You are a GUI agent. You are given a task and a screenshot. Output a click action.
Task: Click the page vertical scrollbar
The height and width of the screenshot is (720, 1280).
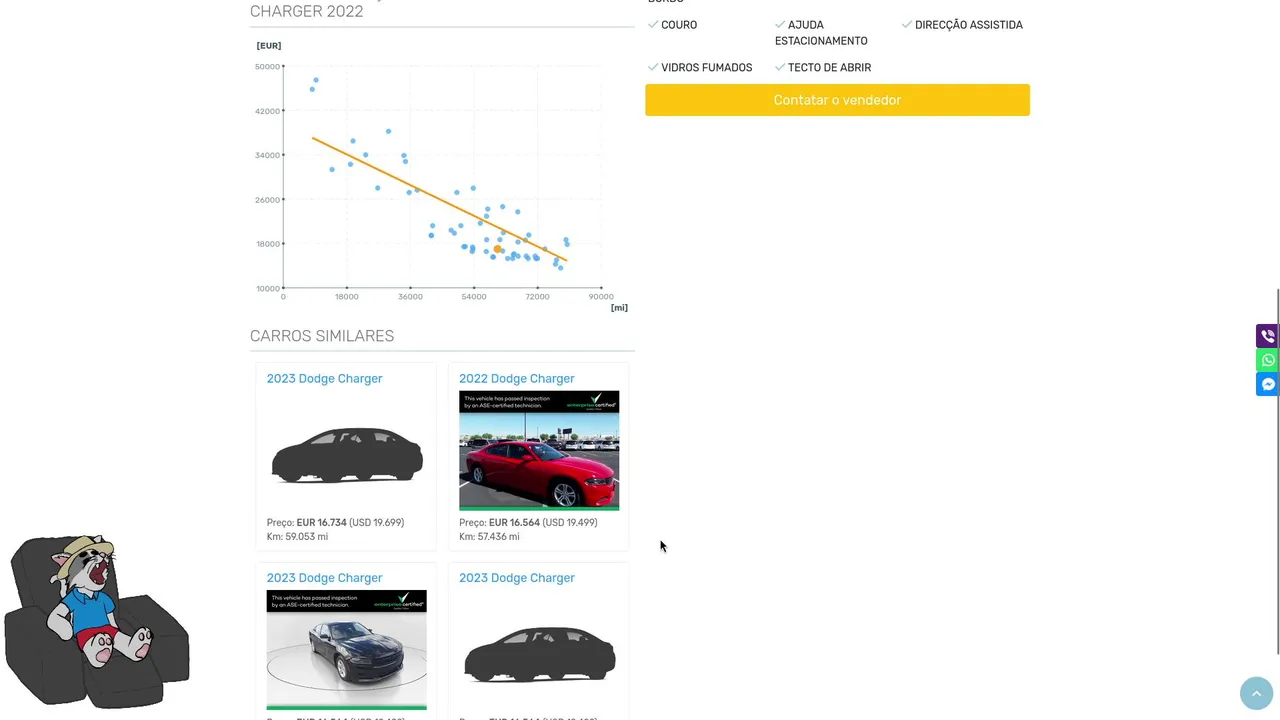(x=1277, y=472)
